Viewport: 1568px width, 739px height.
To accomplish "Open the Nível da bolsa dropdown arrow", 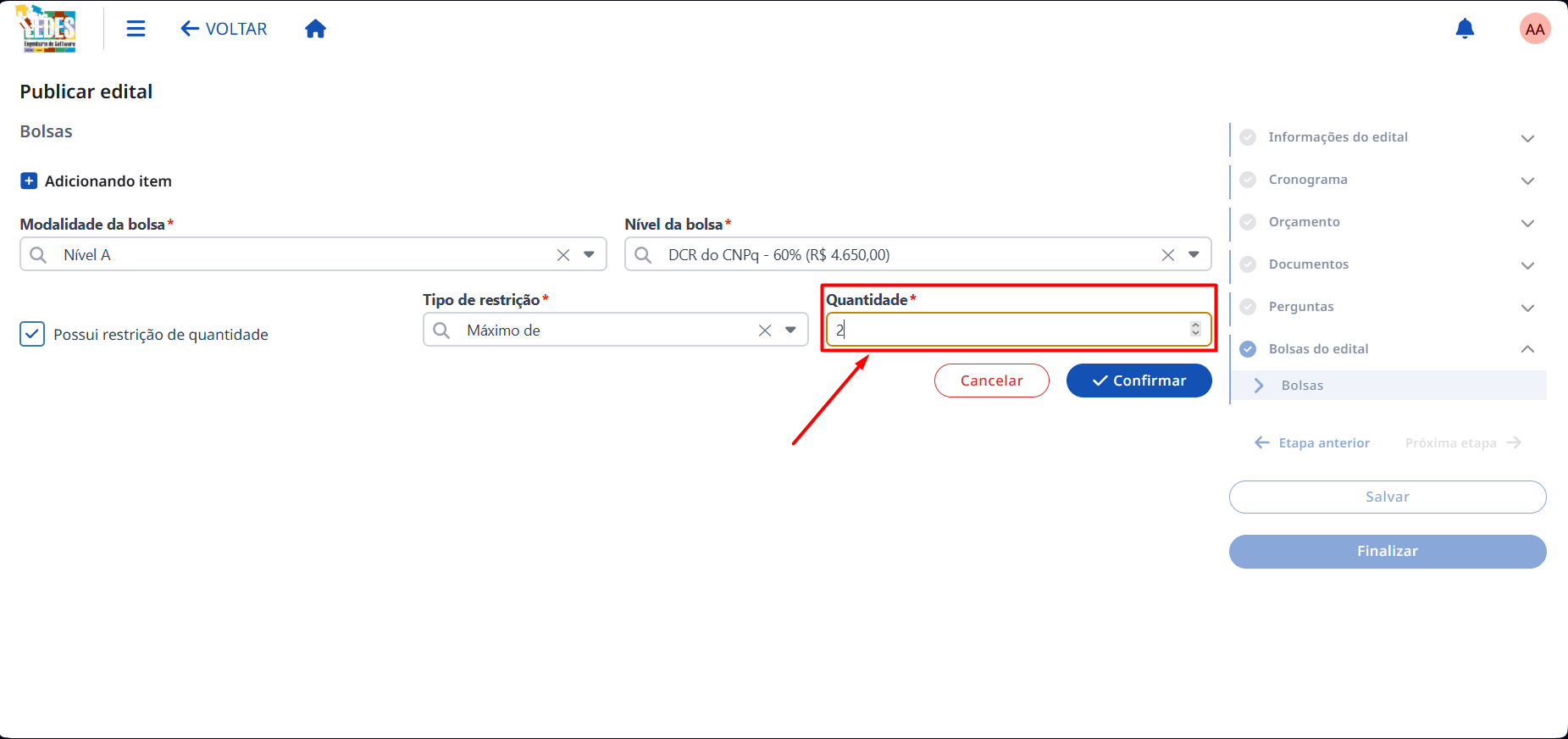I will [1194, 255].
